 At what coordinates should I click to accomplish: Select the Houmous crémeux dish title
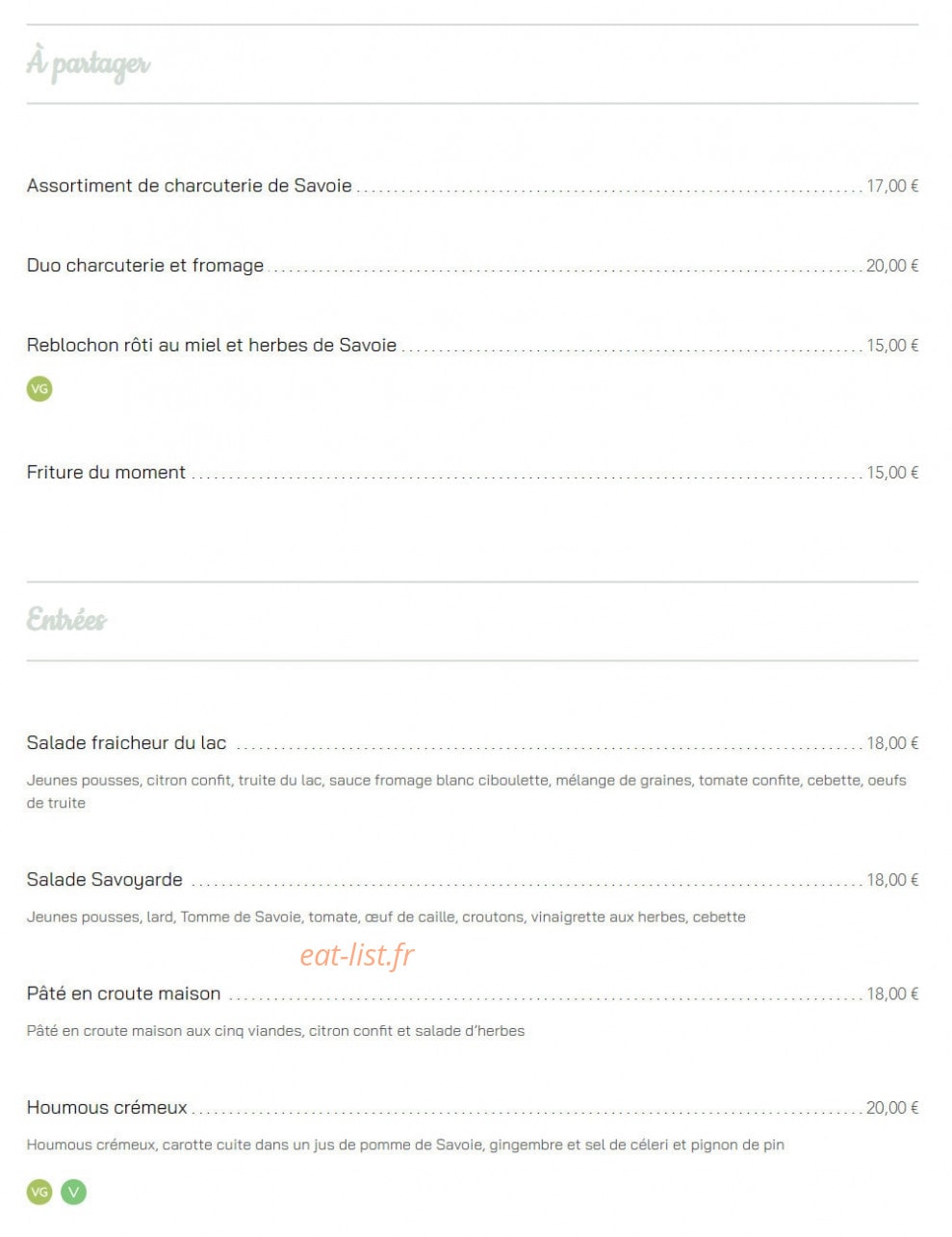coord(107,1108)
